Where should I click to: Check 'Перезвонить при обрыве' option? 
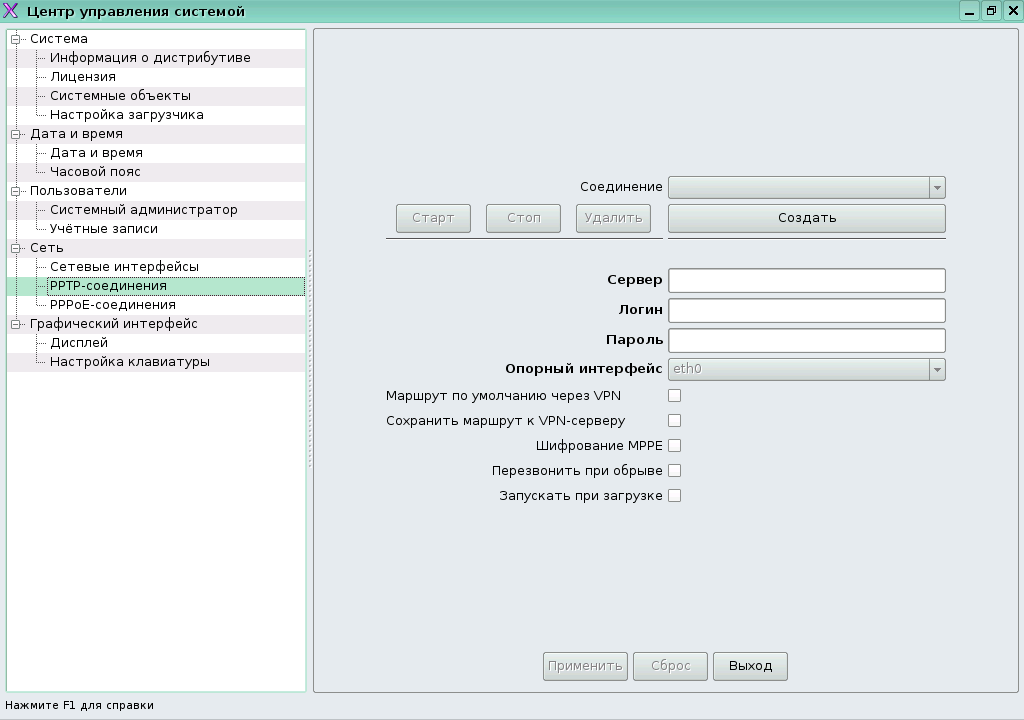(x=674, y=471)
